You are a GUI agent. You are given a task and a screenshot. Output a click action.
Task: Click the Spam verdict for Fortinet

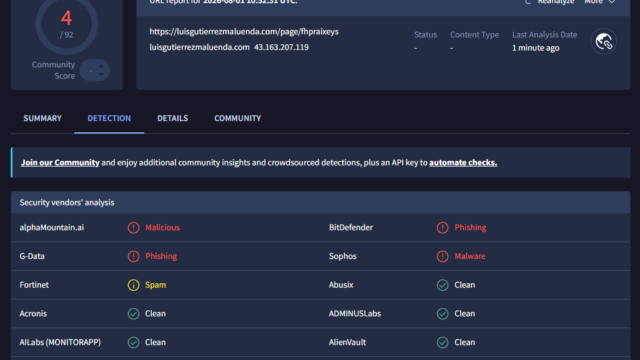tap(156, 284)
